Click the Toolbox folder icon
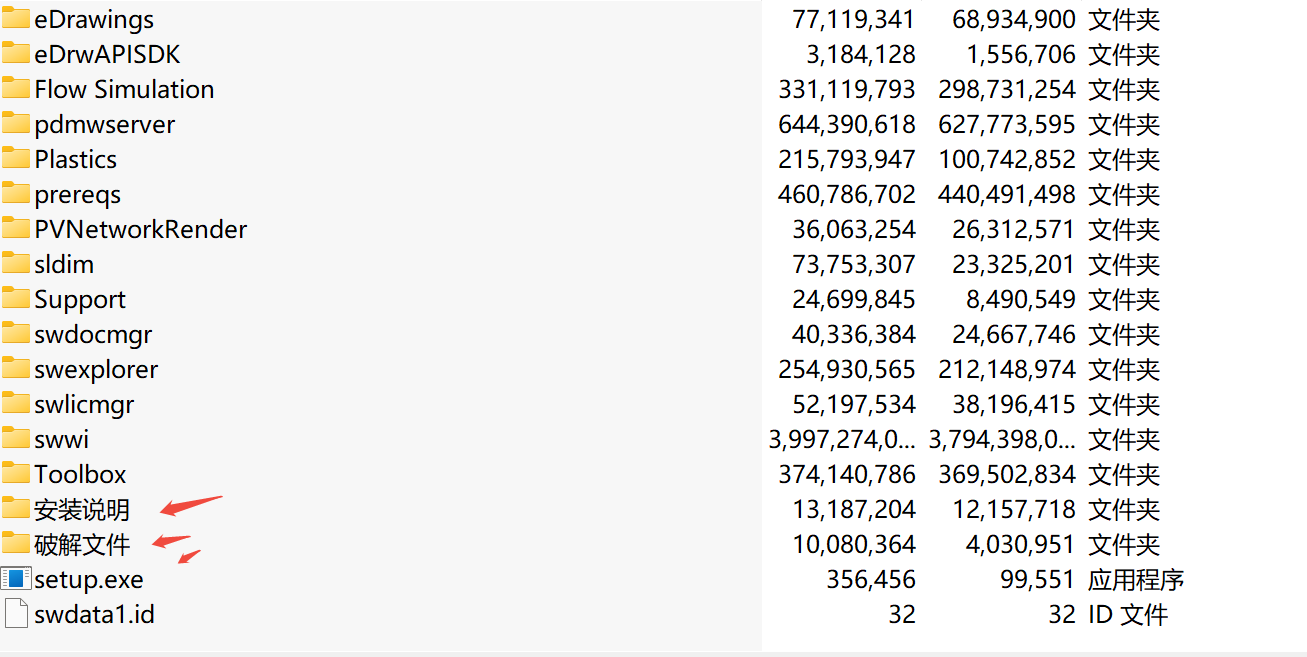The width and height of the screenshot is (1307, 657). [16, 474]
